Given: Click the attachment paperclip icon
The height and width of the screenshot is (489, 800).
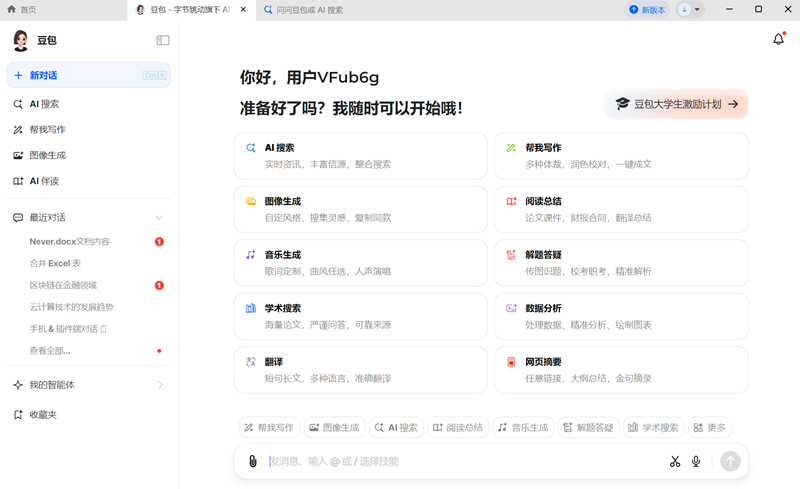Looking at the screenshot, I should [253, 461].
